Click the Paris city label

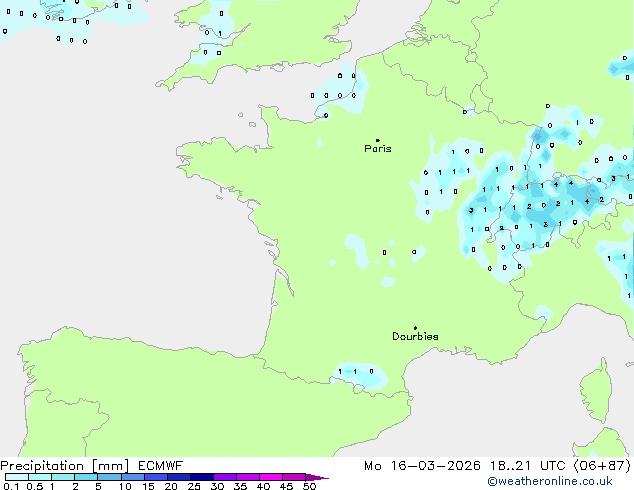pos(378,149)
